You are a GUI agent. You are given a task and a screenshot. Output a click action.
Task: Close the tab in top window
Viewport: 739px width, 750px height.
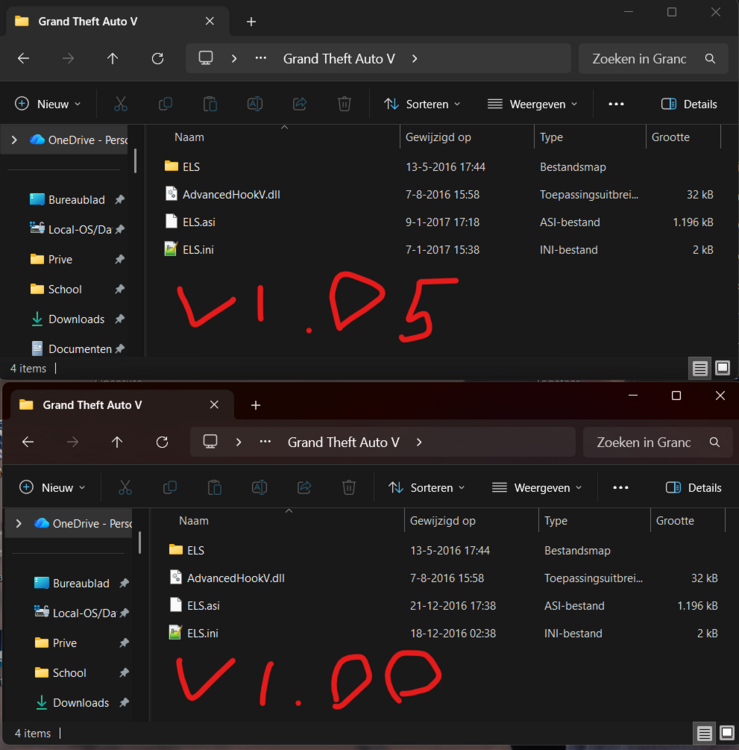210,21
